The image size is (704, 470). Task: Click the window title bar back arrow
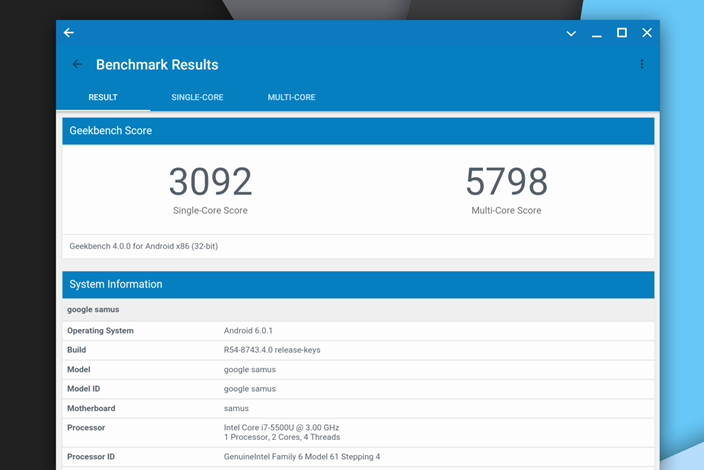pyautogui.click(x=69, y=33)
